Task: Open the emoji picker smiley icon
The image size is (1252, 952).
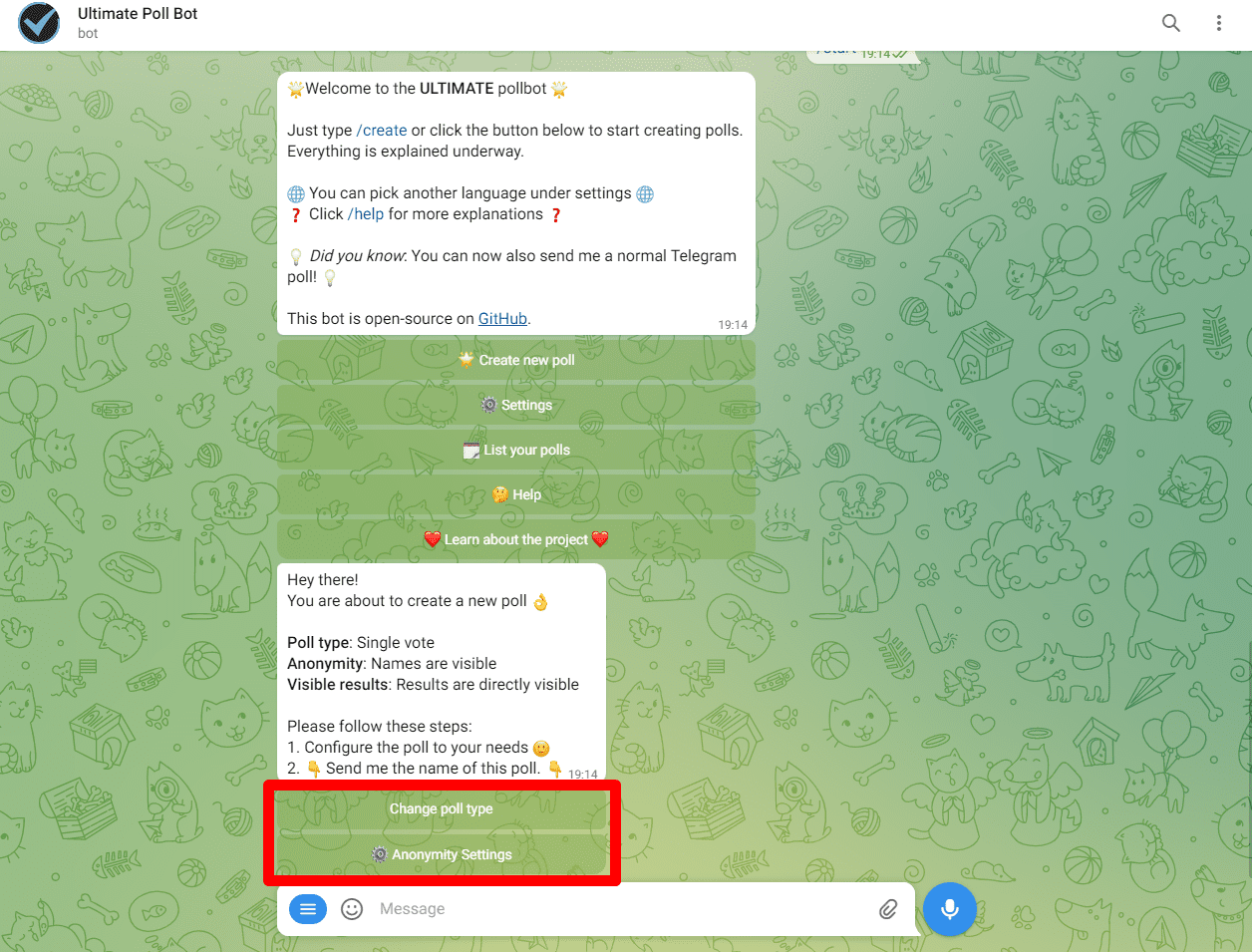Action: tap(352, 909)
